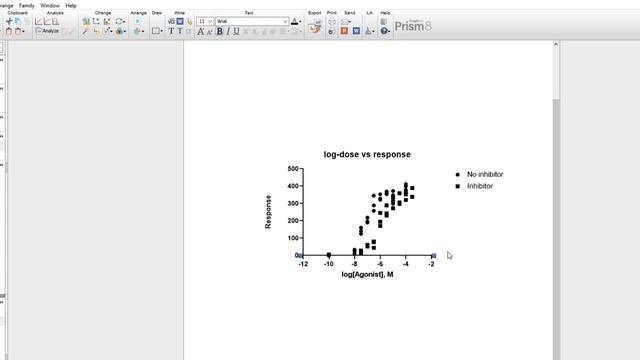Click the 'Inhibitor' legend entry
Viewport: 640px width, 360px height.
click(x=480, y=186)
